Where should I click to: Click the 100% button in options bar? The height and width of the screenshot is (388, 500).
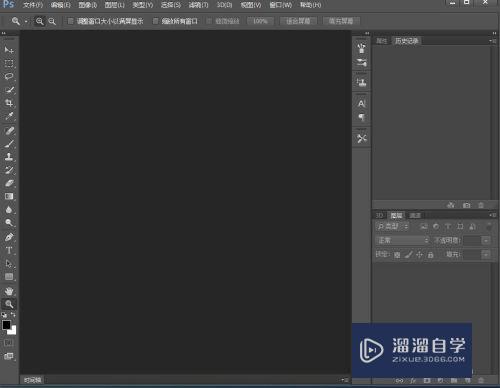pos(260,21)
